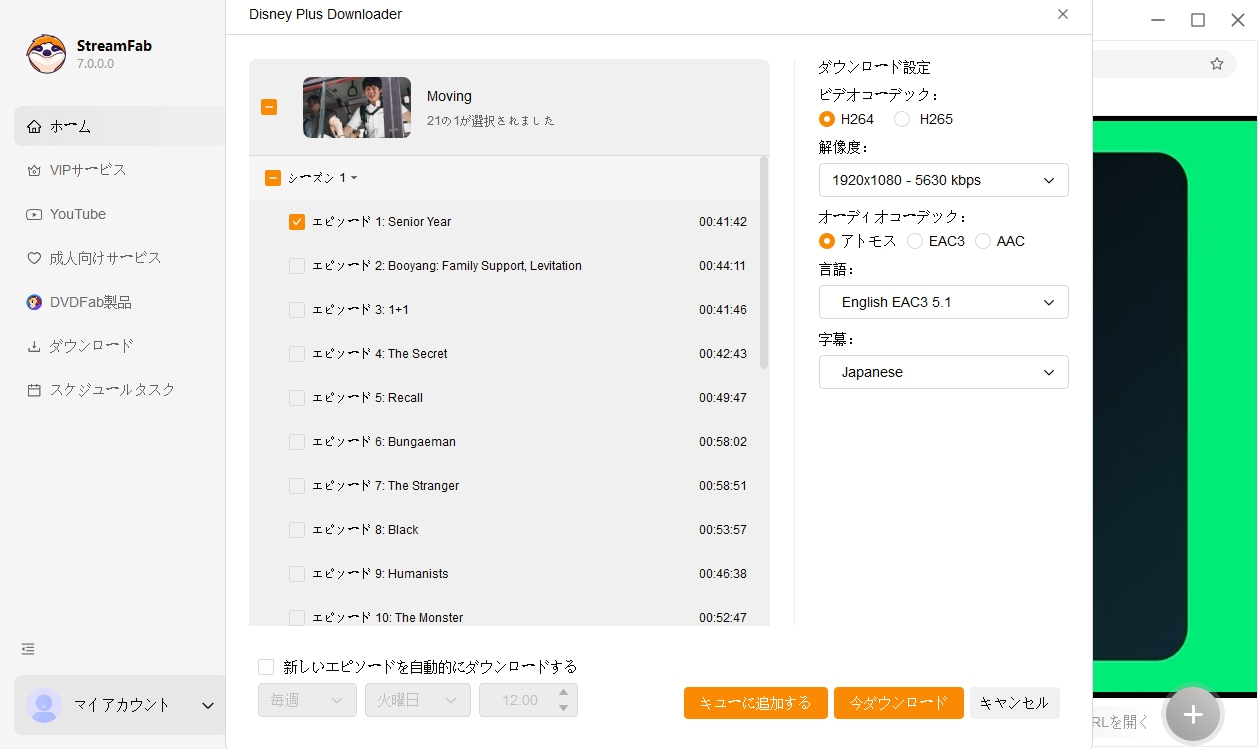Click the star bookmark icon

1216,64
